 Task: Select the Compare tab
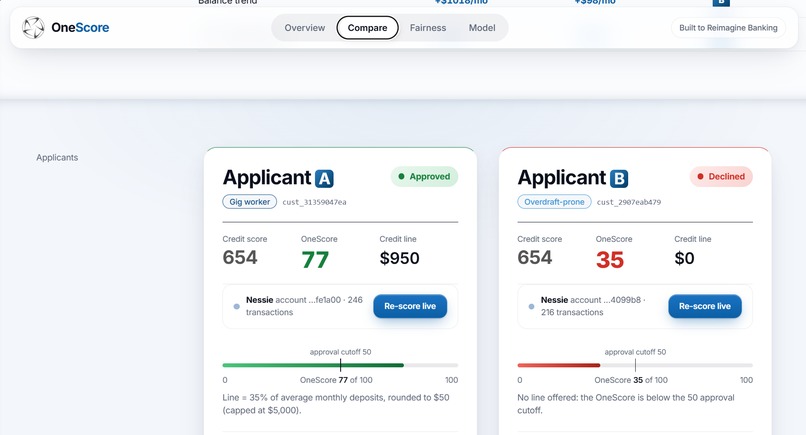click(368, 28)
